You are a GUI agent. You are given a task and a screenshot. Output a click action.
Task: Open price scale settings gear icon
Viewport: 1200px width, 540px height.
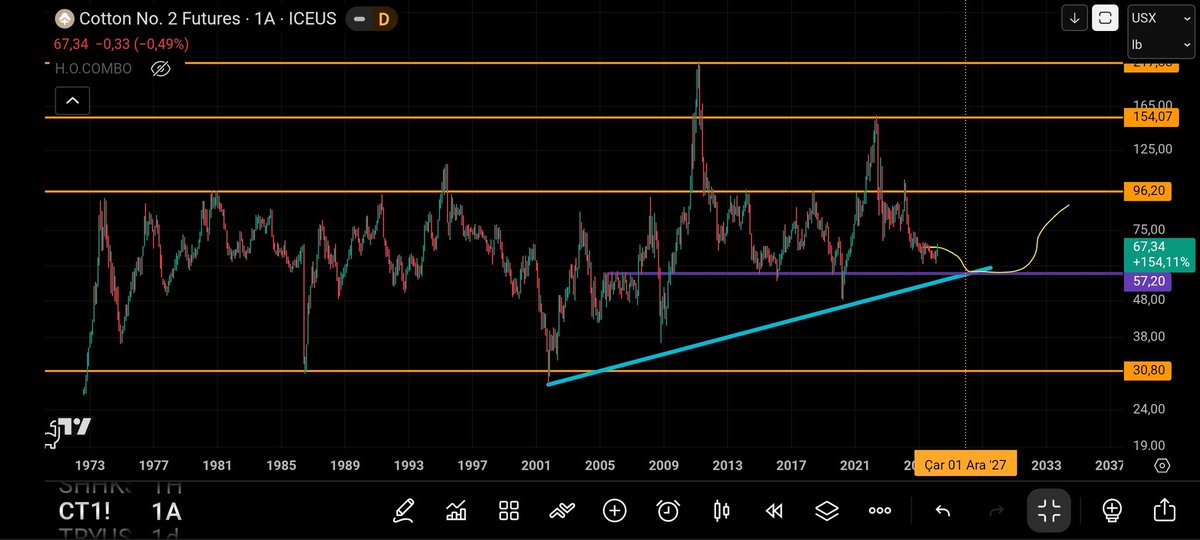[x=1162, y=466]
